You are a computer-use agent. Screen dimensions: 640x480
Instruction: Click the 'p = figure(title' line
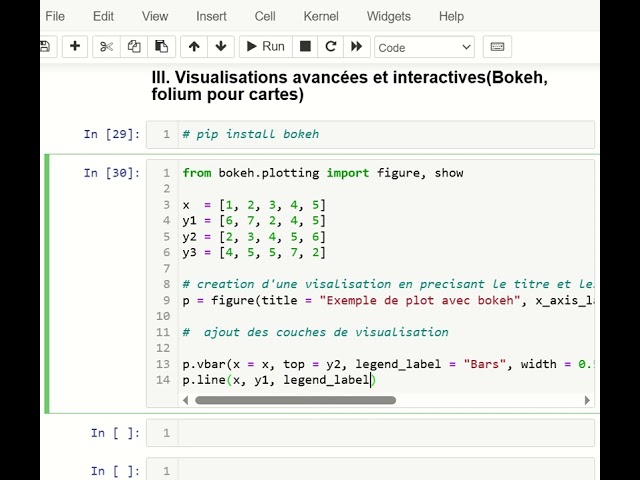coord(388,300)
